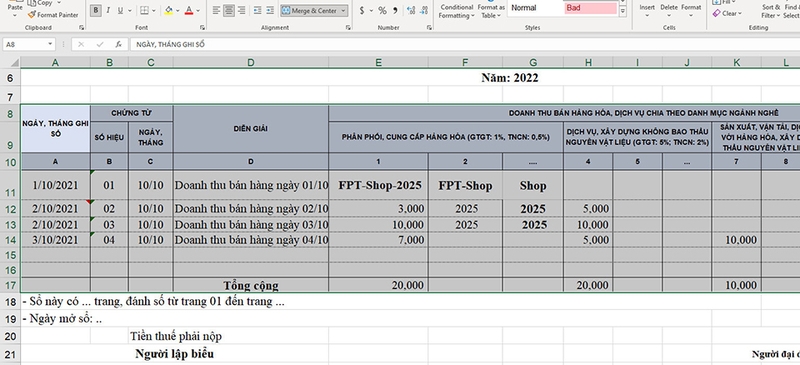Apply cell Borders button
800x365 pixels.
144,10
